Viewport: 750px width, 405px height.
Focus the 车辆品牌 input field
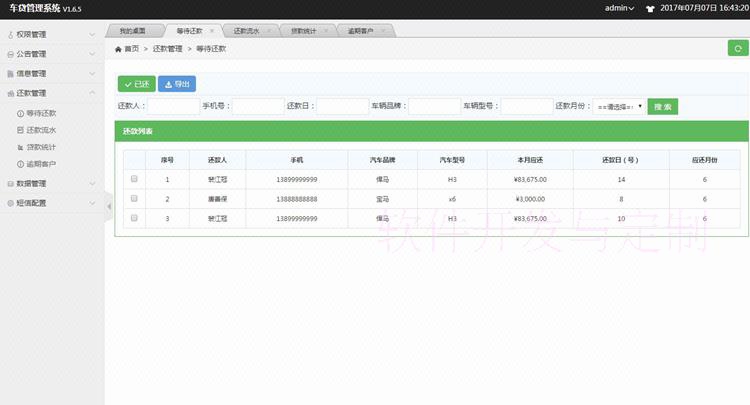(434, 106)
